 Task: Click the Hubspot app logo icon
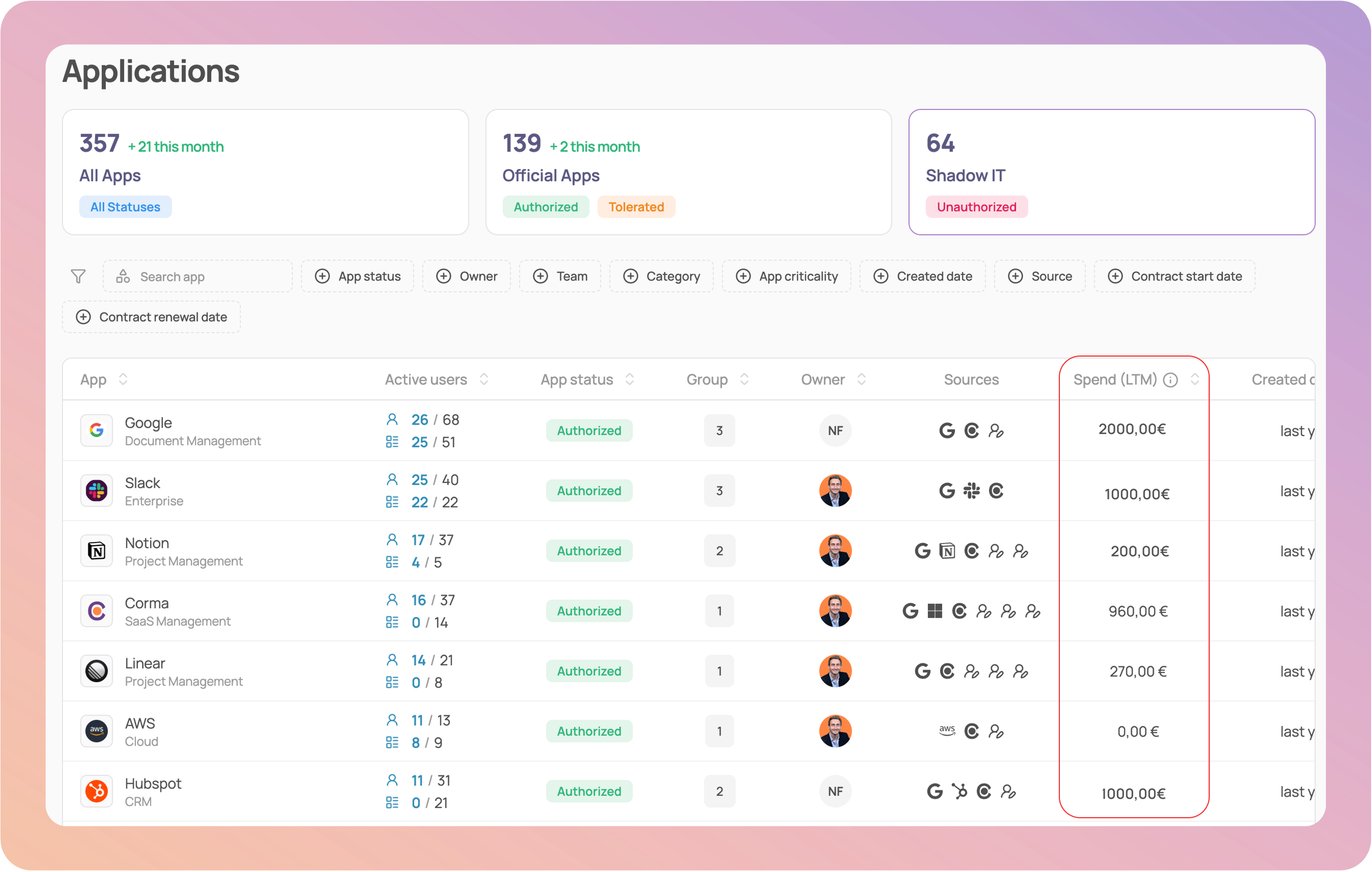pos(96,791)
